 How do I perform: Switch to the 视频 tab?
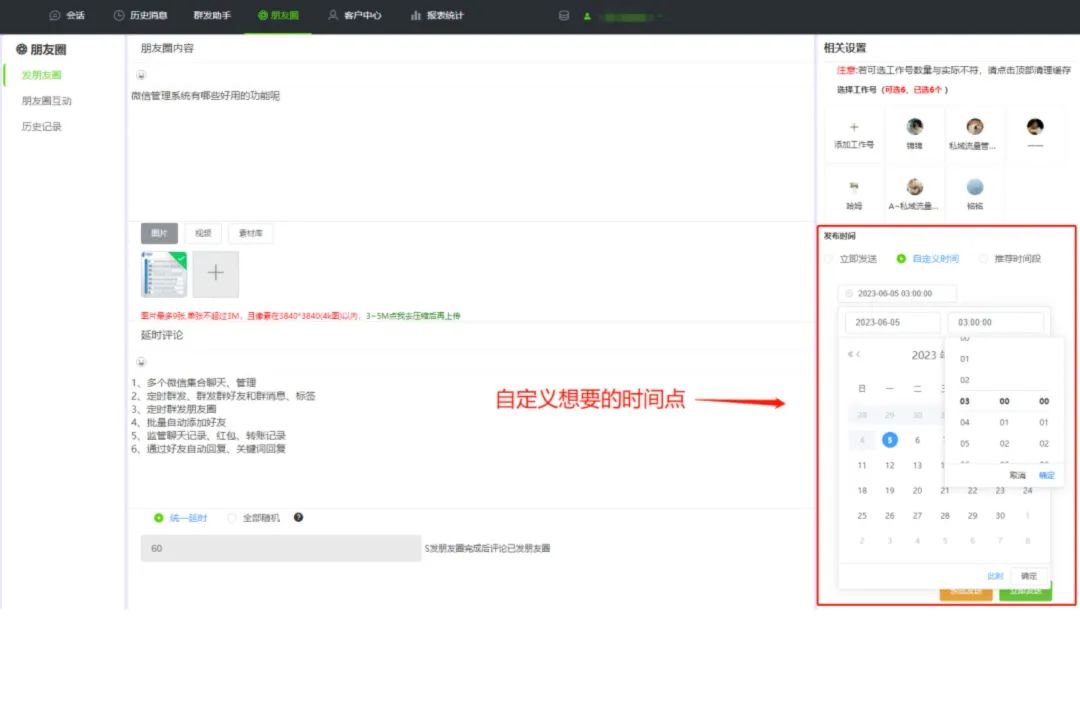pyautogui.click(x=204, y=233)
